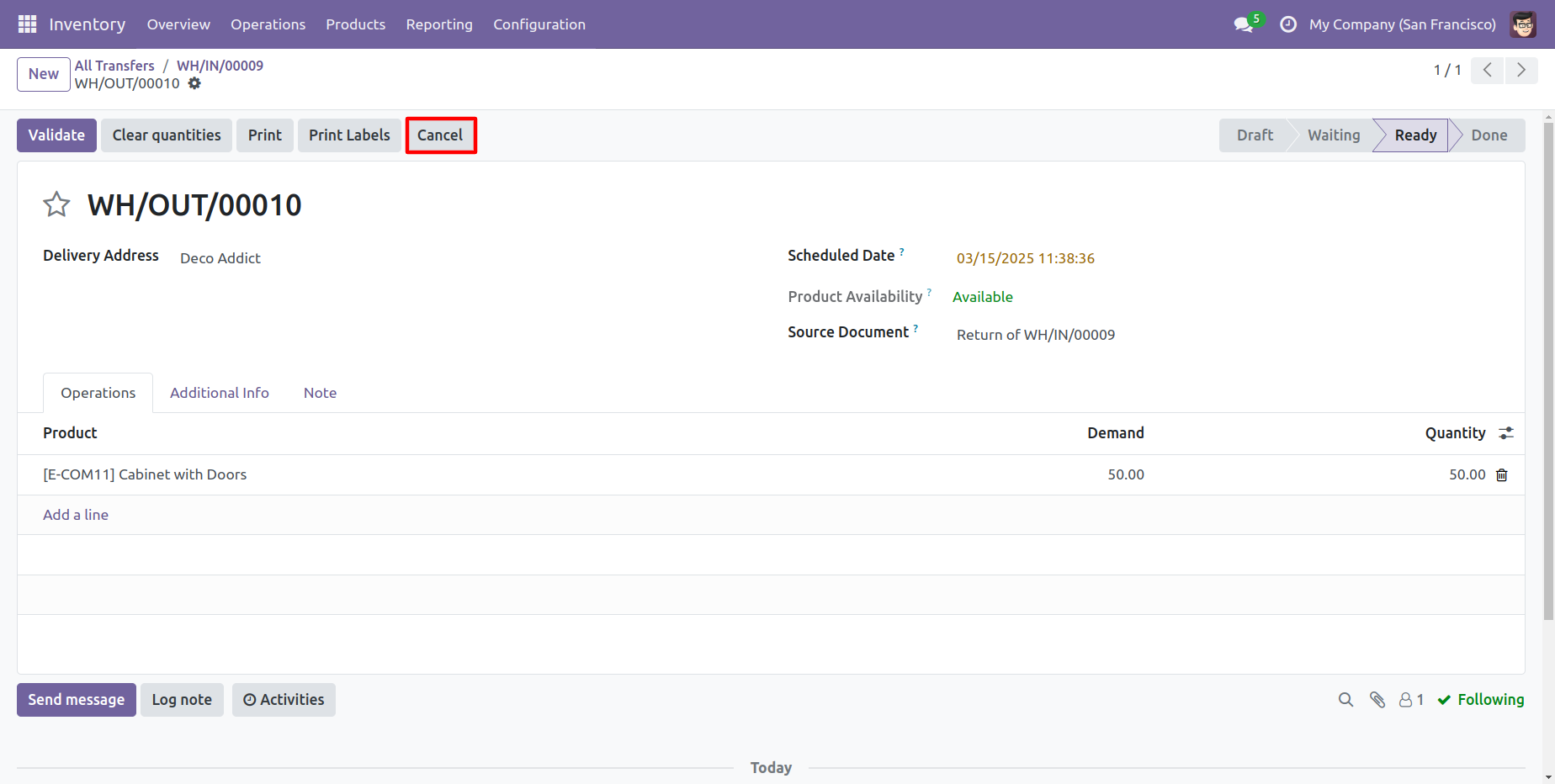Viewport: 1555px width, 784px height.
Task: Open the activities clock icon in navbar
Action: click(x=1287, y=24)
